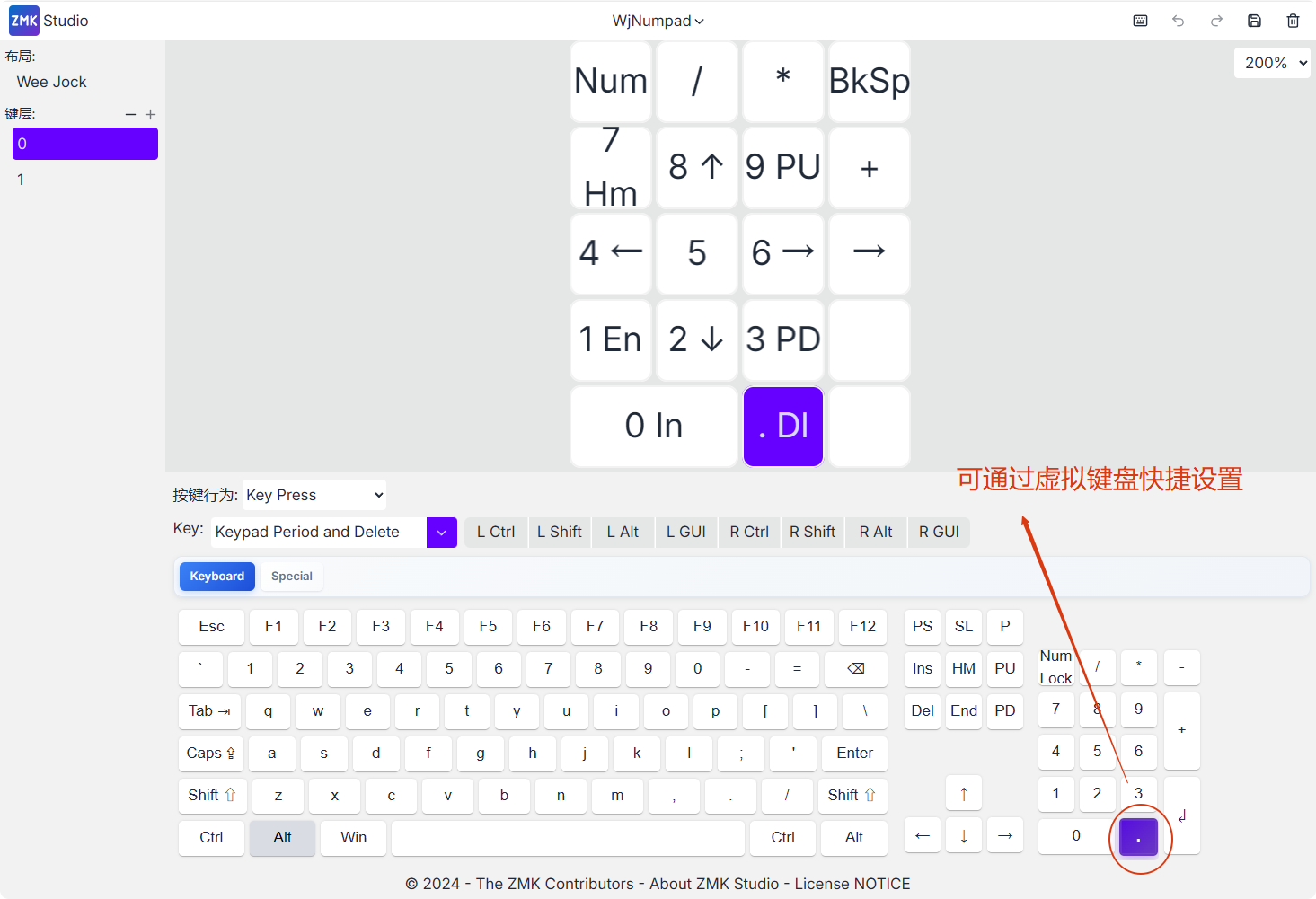
Task: Switch to the Keyboard tab
Action: point(217,577)
